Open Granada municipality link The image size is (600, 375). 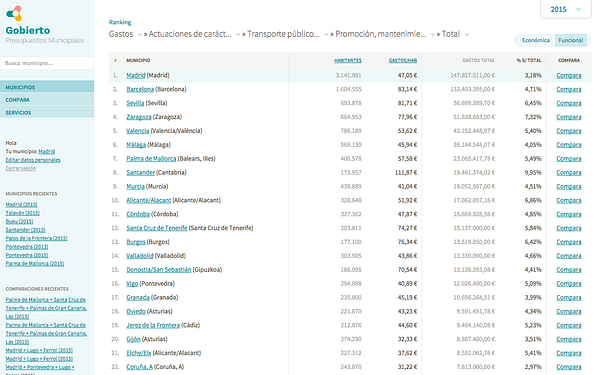138,297
